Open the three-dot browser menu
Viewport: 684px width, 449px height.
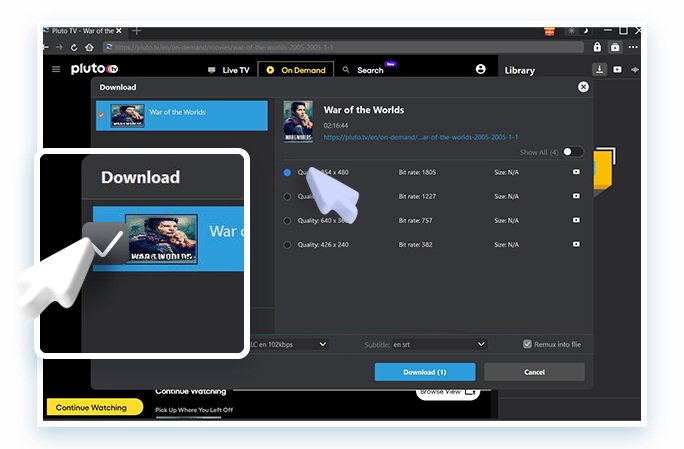[x=633, y=47]
